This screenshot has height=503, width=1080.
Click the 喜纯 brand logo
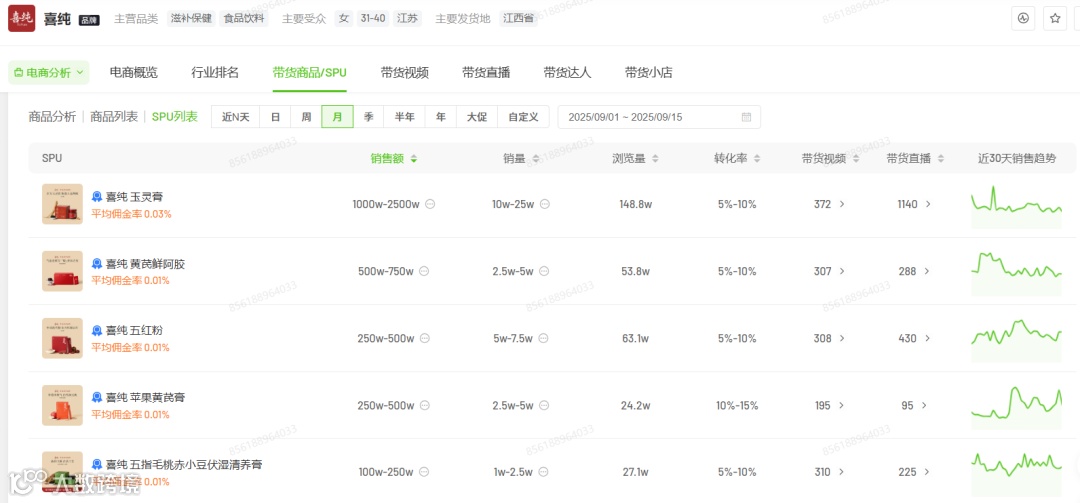click(21, 19)
